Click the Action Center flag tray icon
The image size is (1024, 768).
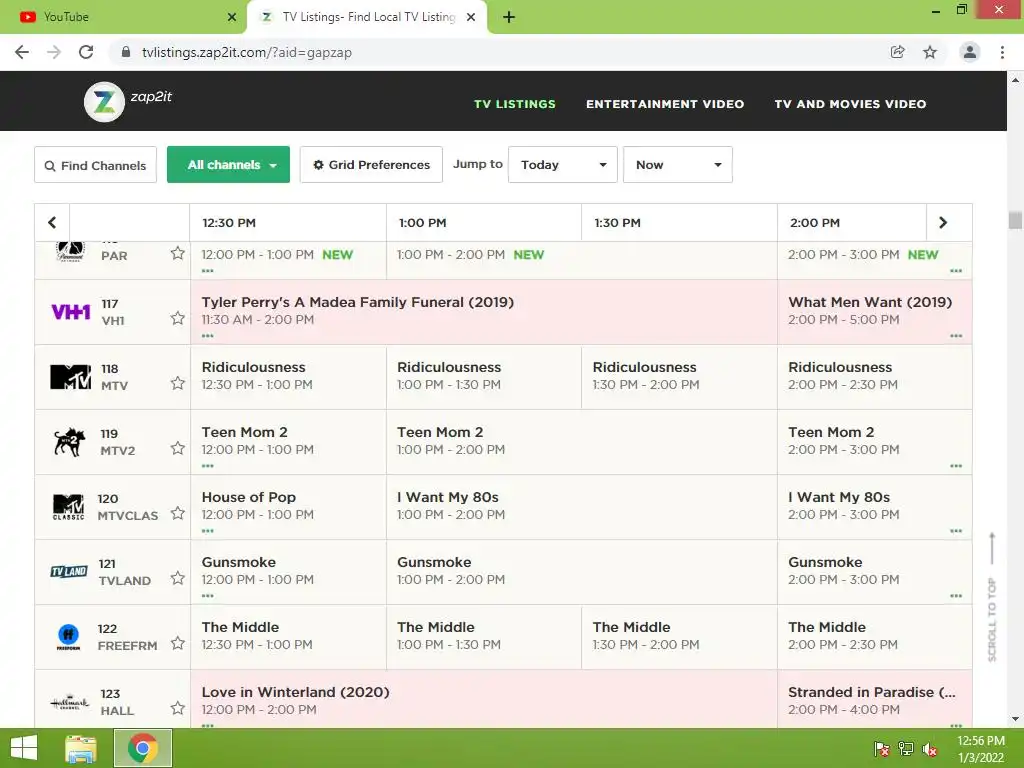point(882,749)
